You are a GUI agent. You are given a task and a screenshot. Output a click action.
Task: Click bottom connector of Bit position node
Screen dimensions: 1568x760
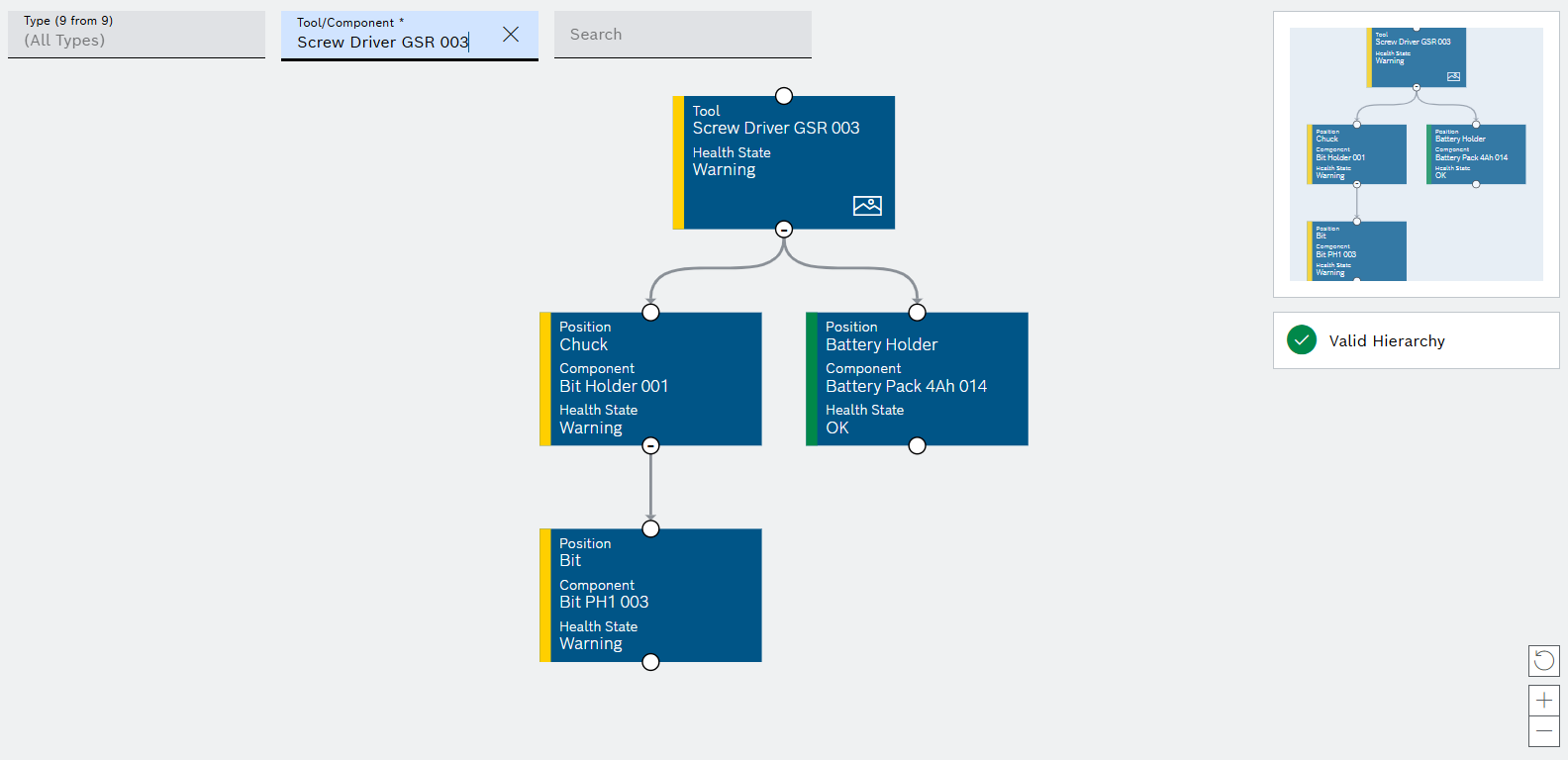coord(650,662)
